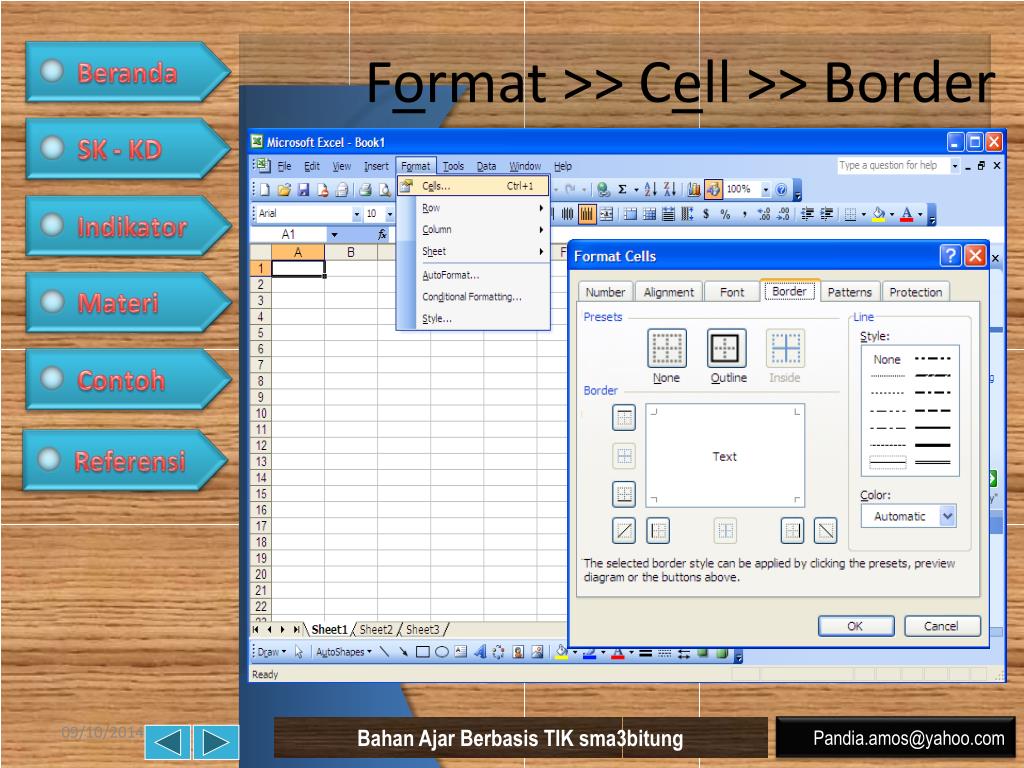
Task: Open the Draw menu dropdown
Action: [x=272, y=652]
